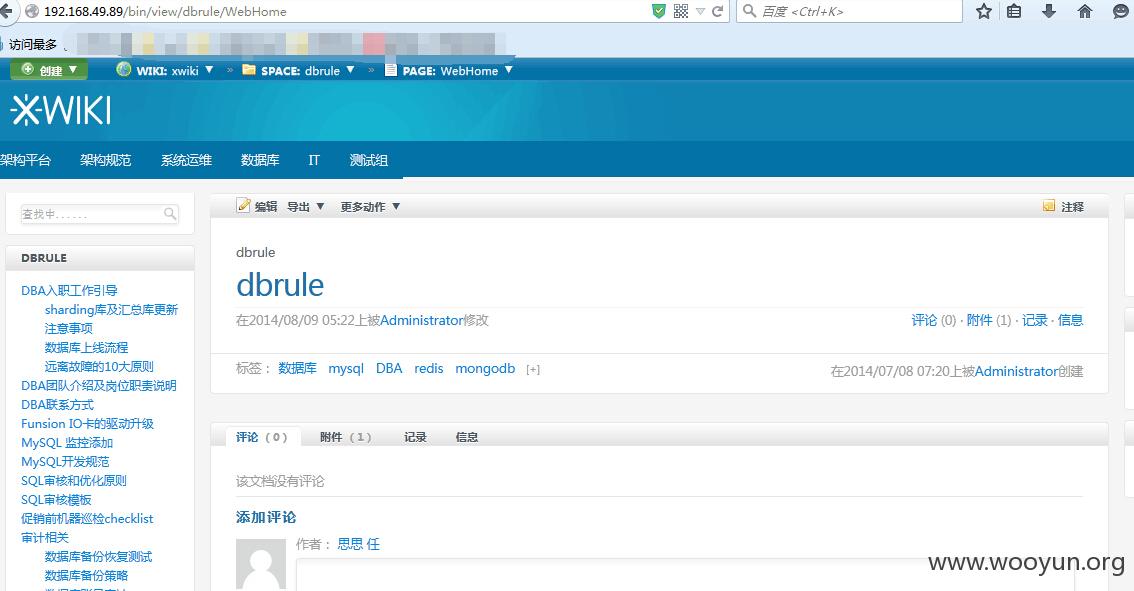Viewport: 1134px width, 591px height.
Task: Click the chat bubble icon in toolbar
Action: pyautogui.click(x=1121, y=11)
